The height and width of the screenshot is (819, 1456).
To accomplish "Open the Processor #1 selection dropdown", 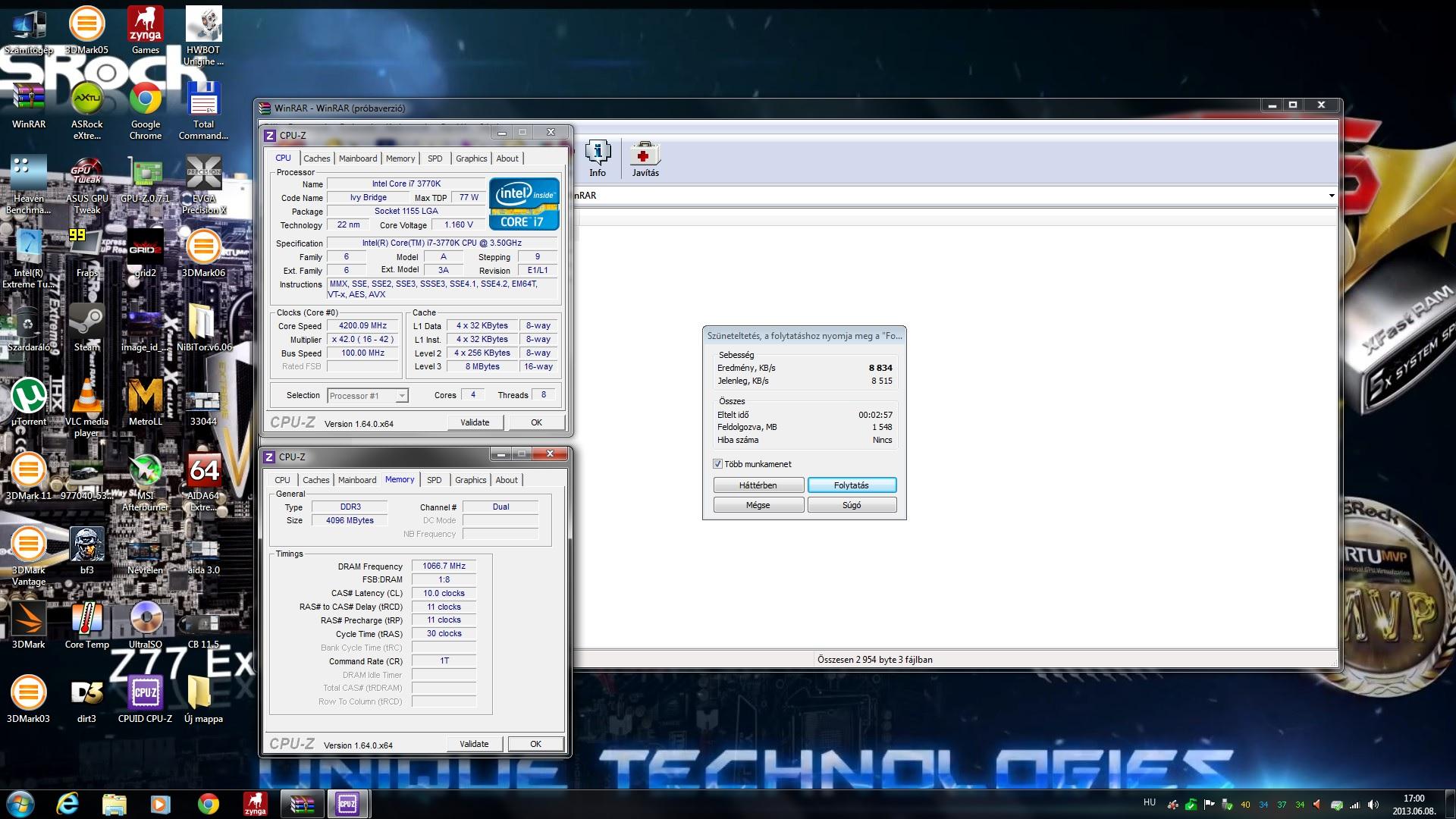I will (368, 396).
